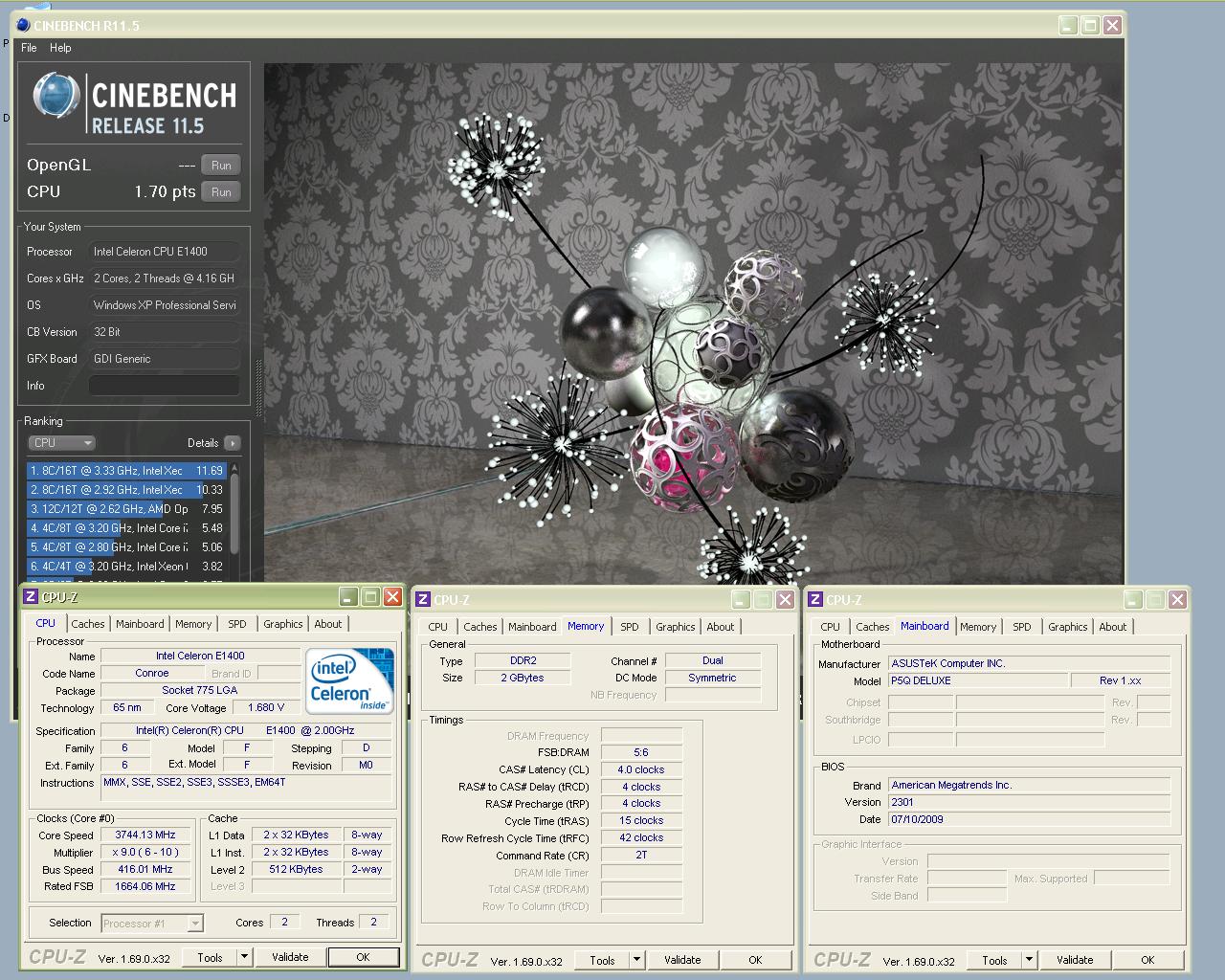Click the Z icon of the Mainboard CPU-Z window

[815, 600]
